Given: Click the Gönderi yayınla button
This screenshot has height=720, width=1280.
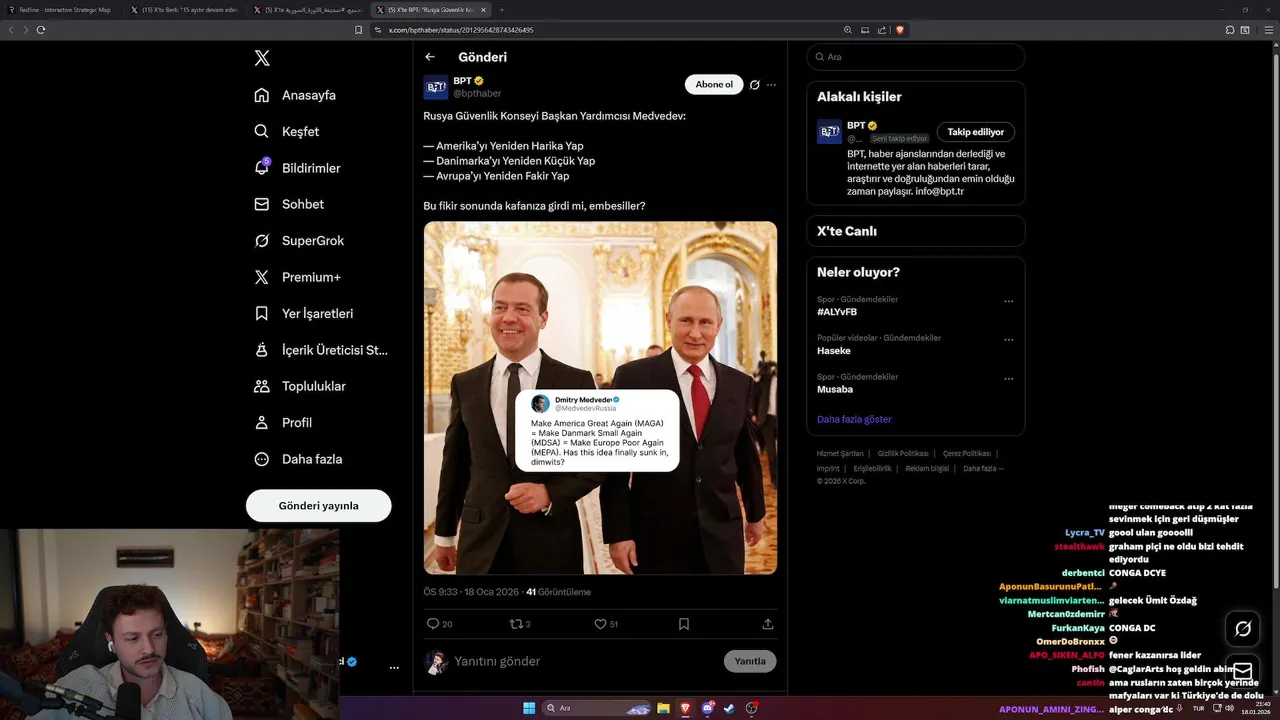Looking at the screenshot, I should pos(318,506).
